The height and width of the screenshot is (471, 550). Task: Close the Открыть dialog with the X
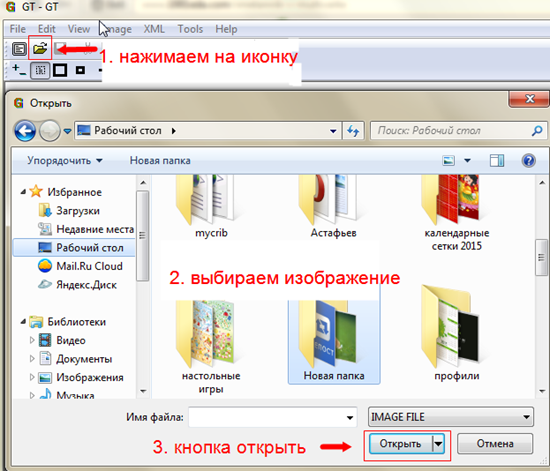click(x=530, y=99)
